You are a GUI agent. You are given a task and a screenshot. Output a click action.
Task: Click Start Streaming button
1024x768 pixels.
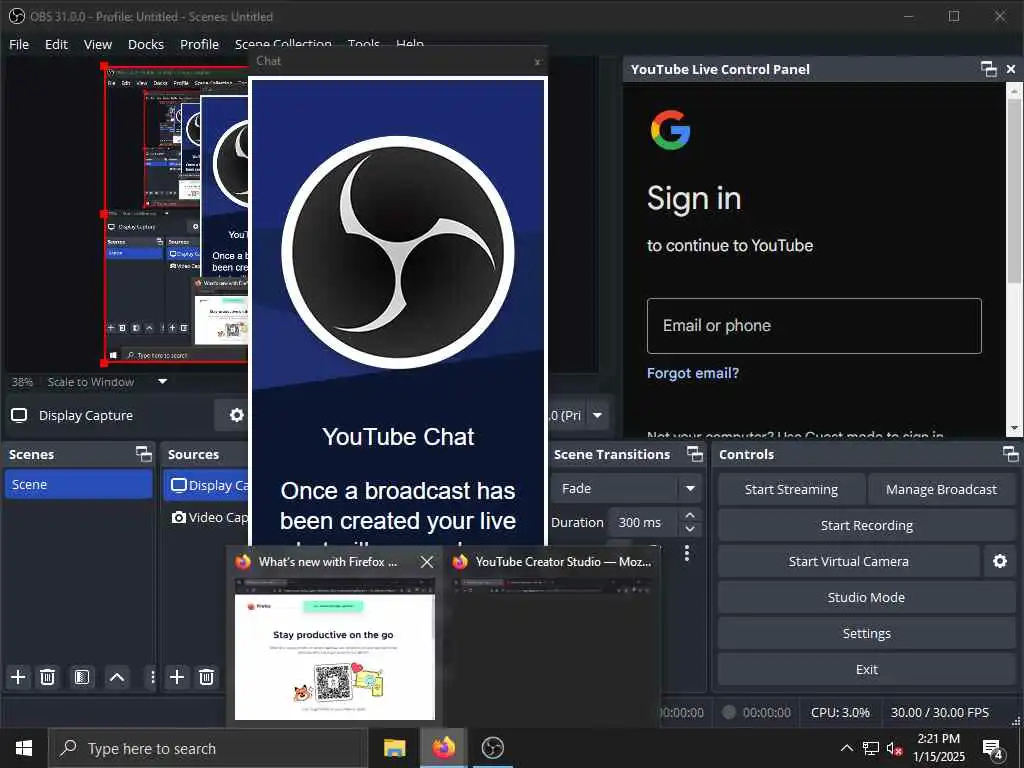791,490
